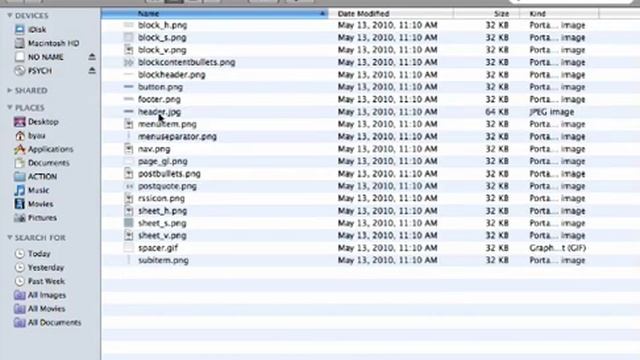Click the sheet_s.png file icon
This screenshot has width=640, height=360.
pos(129,223)
